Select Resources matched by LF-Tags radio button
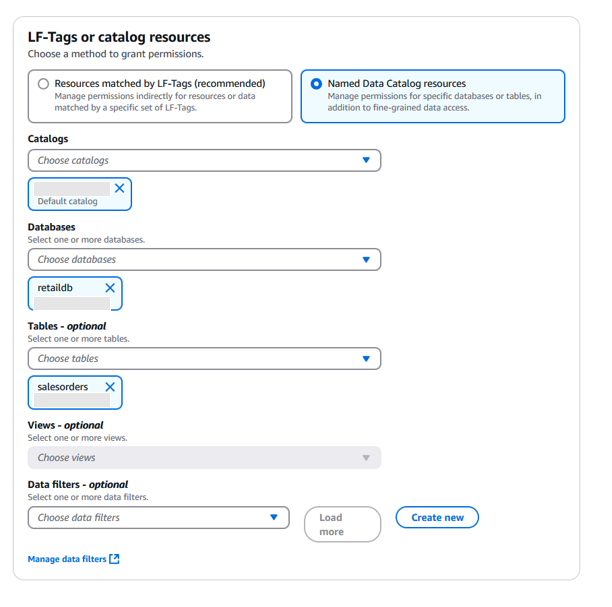Screen dimensions: 612x607 point(43,84)
